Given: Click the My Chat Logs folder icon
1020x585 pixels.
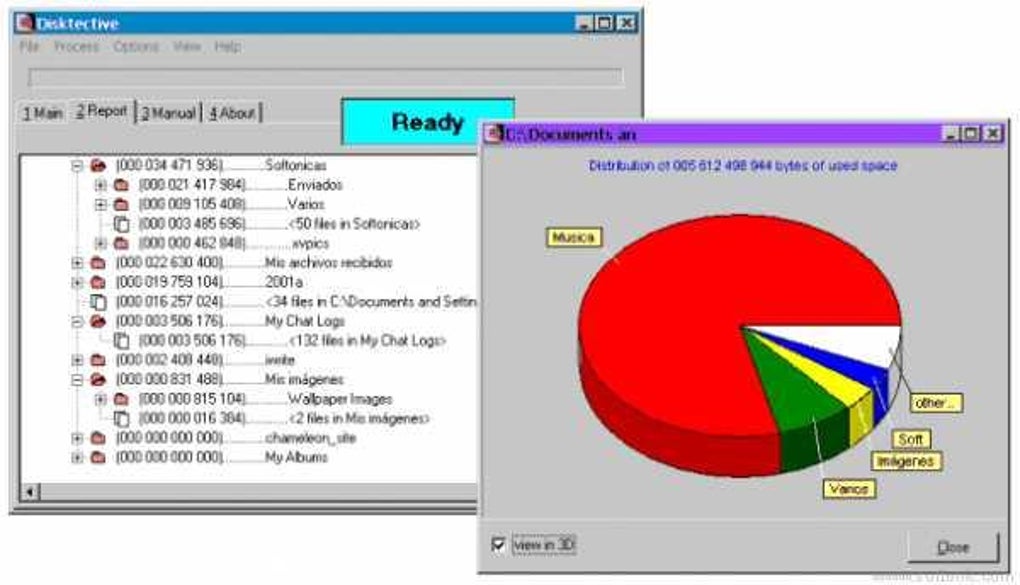Looking at the screenshot, I should tap(98, 321).
